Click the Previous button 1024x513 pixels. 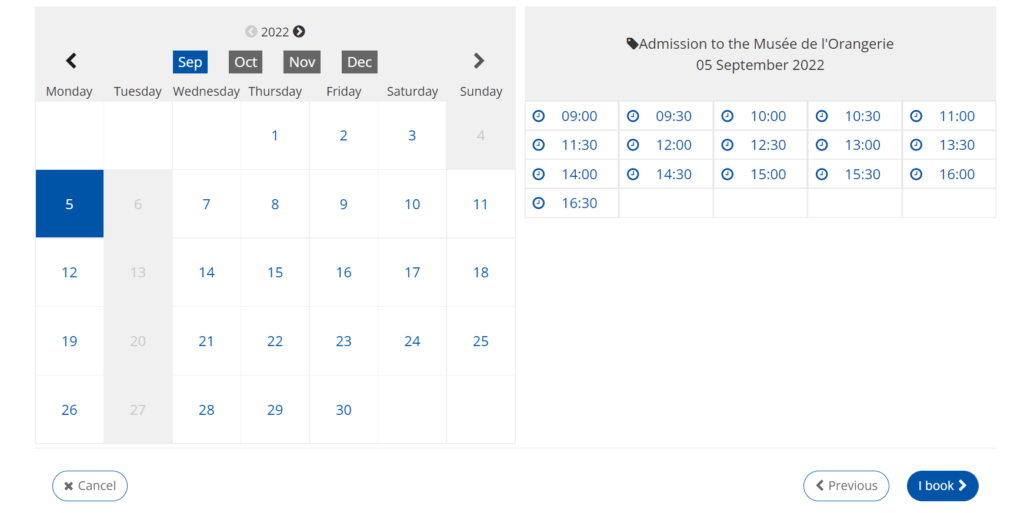coord(846,486)
